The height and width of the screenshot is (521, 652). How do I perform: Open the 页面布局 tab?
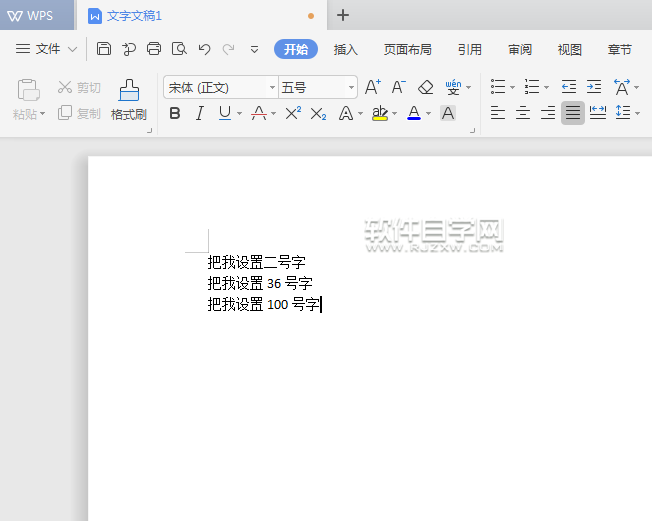click(408, 49)
